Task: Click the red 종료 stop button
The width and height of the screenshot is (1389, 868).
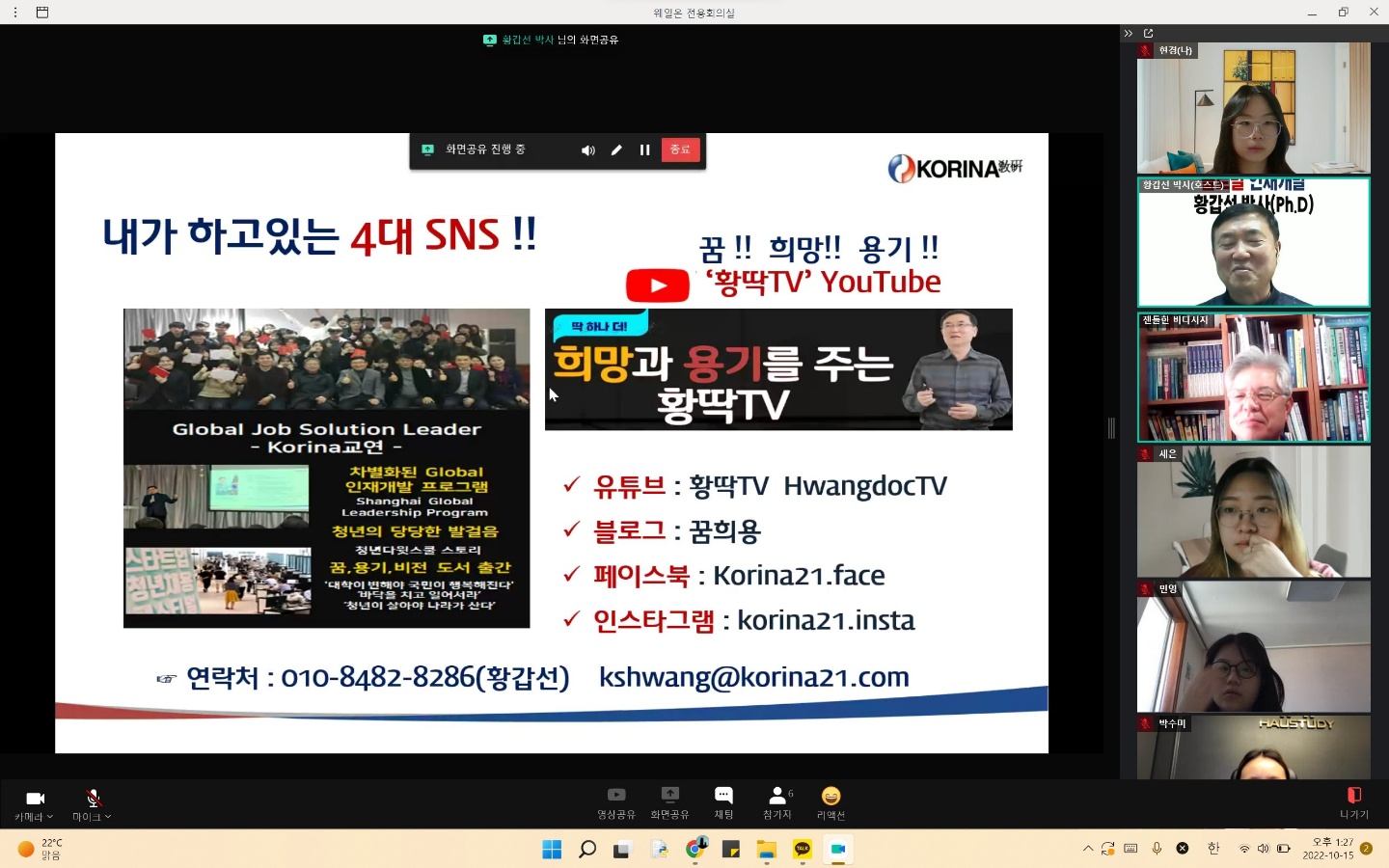Action: [x=680, y=149]
